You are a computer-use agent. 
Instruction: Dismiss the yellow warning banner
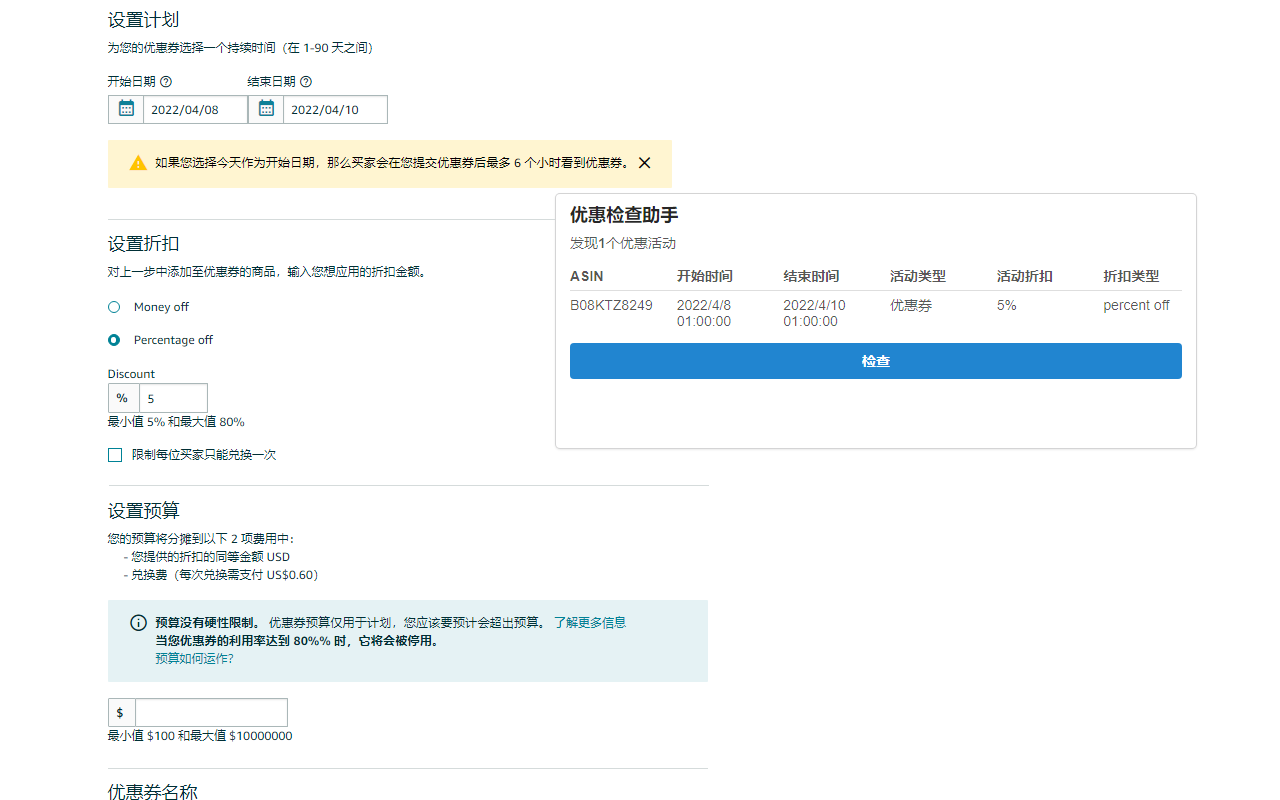645,162
